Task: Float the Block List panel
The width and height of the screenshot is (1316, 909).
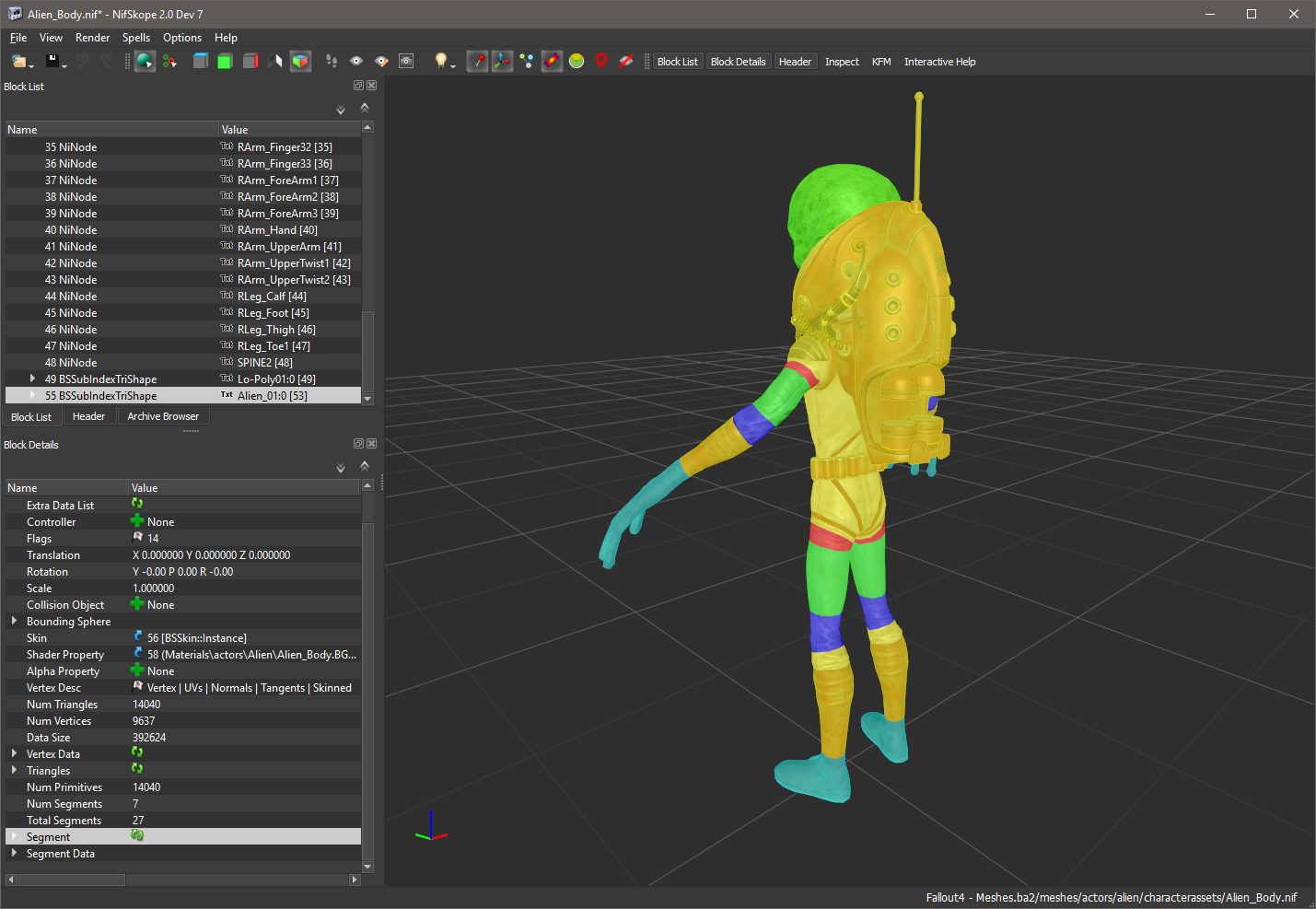Action: tap(358, 85)
